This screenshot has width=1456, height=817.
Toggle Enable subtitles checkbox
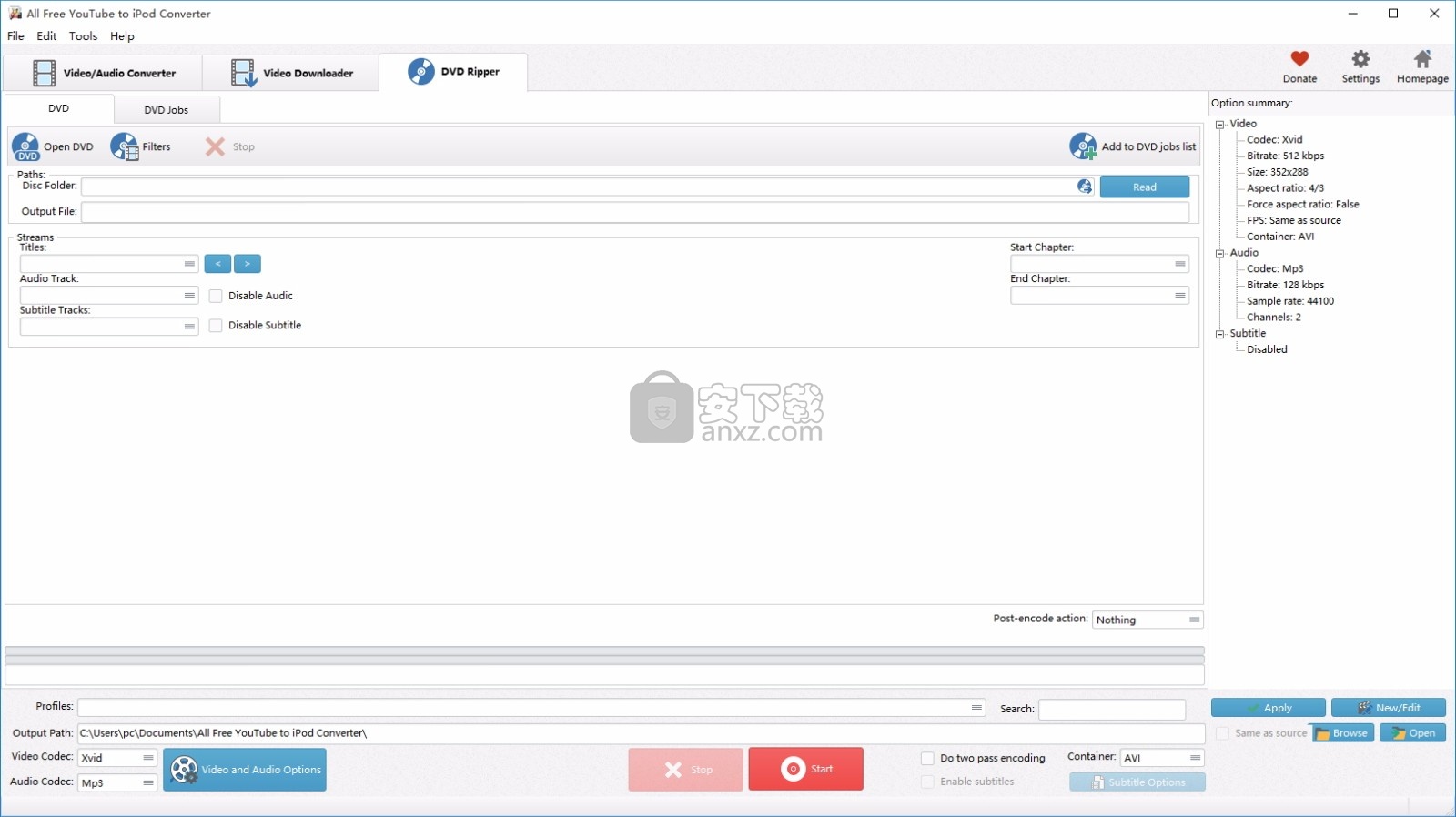click(927, 782)
